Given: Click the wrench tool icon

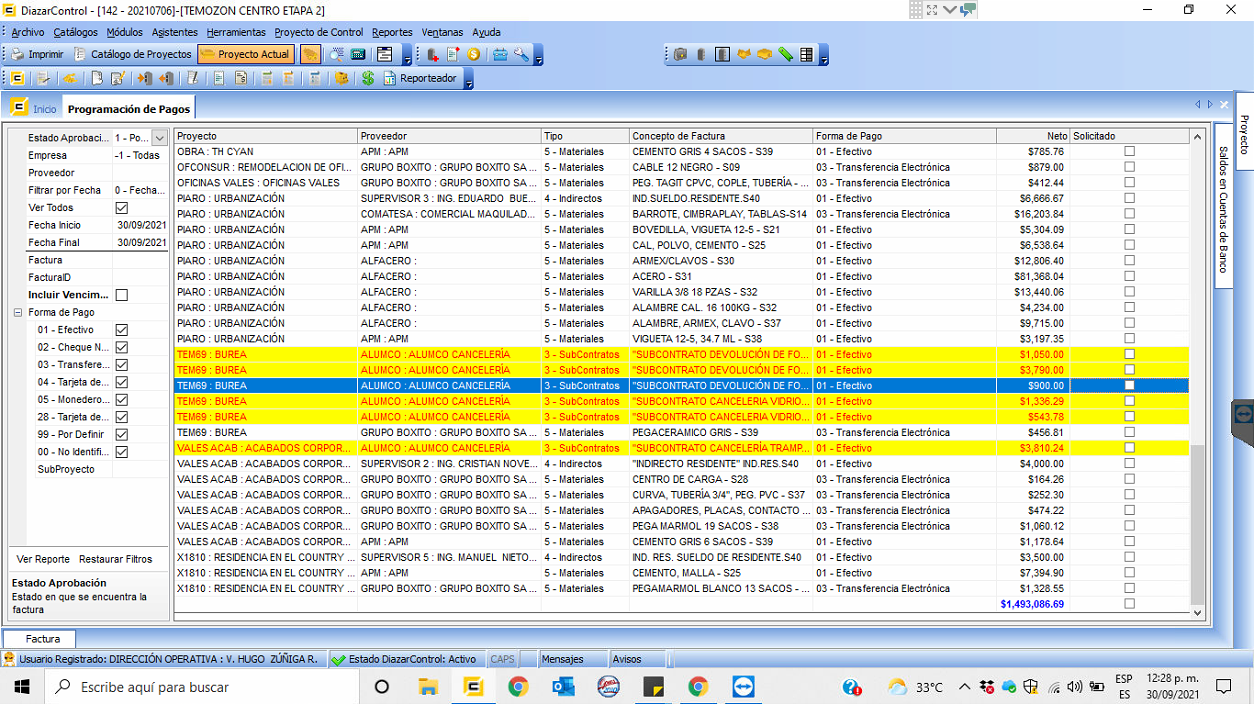Looking at the screenshot, I should pyautogui.click(x=522, y=55).
